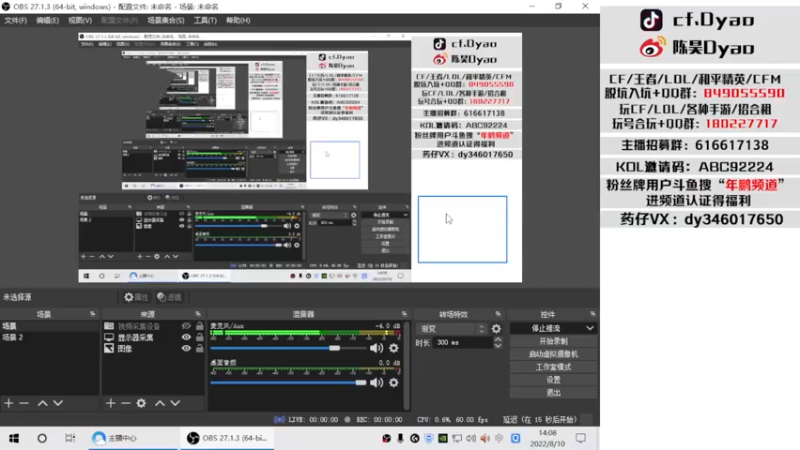Open the 场景集合(S) menu
The width and height of the screenshot is (800, 450).
pyautogui.click(x=166, y=20)
